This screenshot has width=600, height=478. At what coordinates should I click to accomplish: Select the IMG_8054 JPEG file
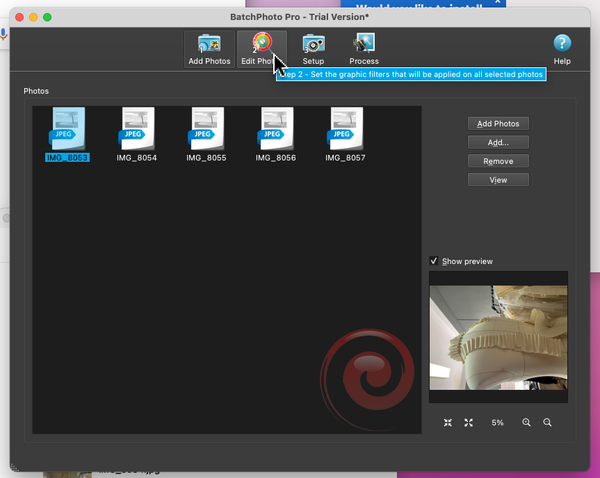(137, 129)
